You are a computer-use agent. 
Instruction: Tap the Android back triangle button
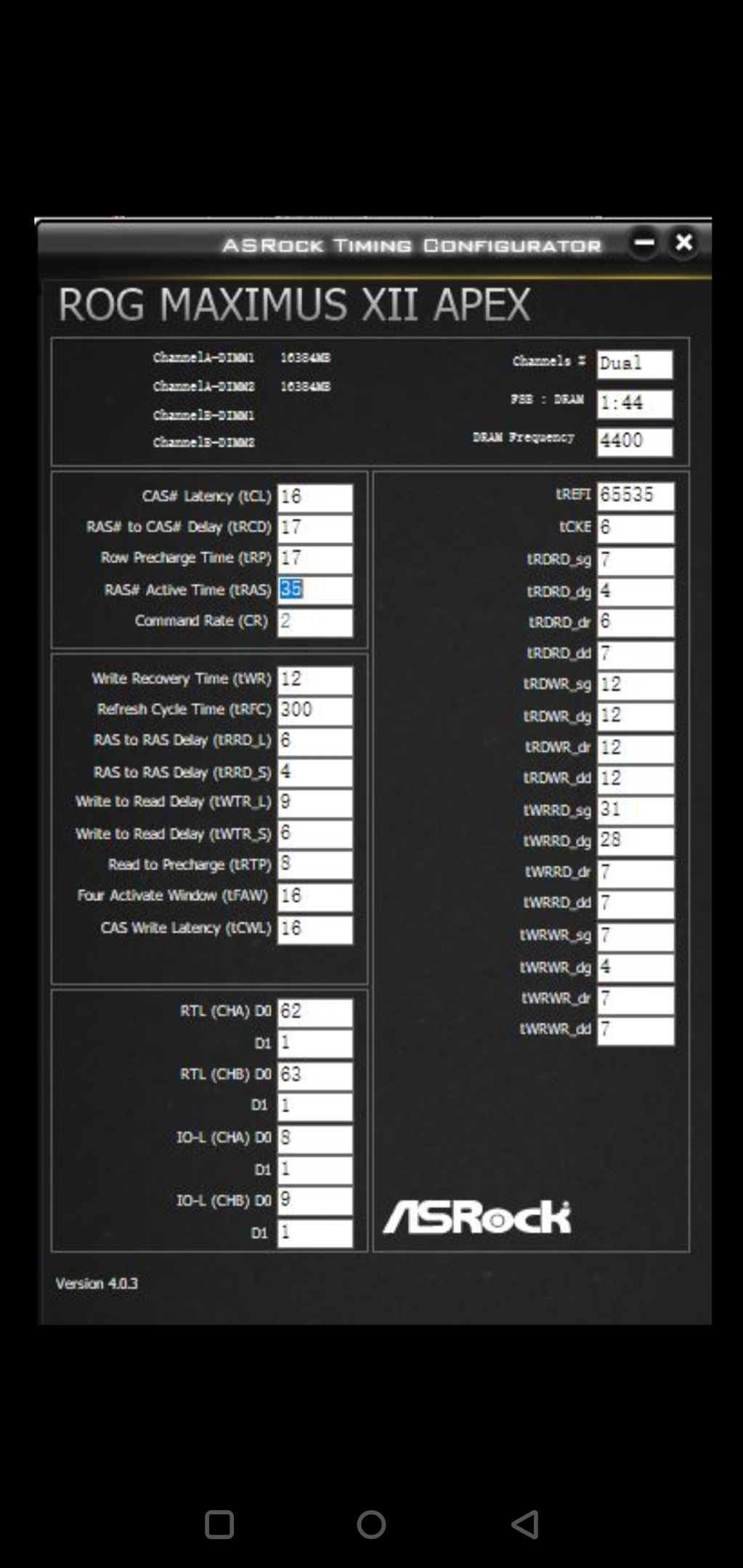pyautogui.click(x=525, y=1525)
